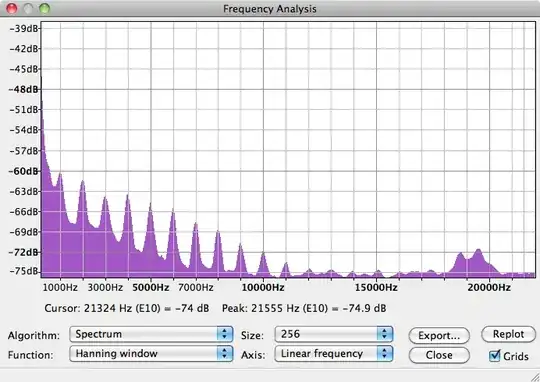Click the window resize grip corner
540x382 pixels.
(534, 376)
